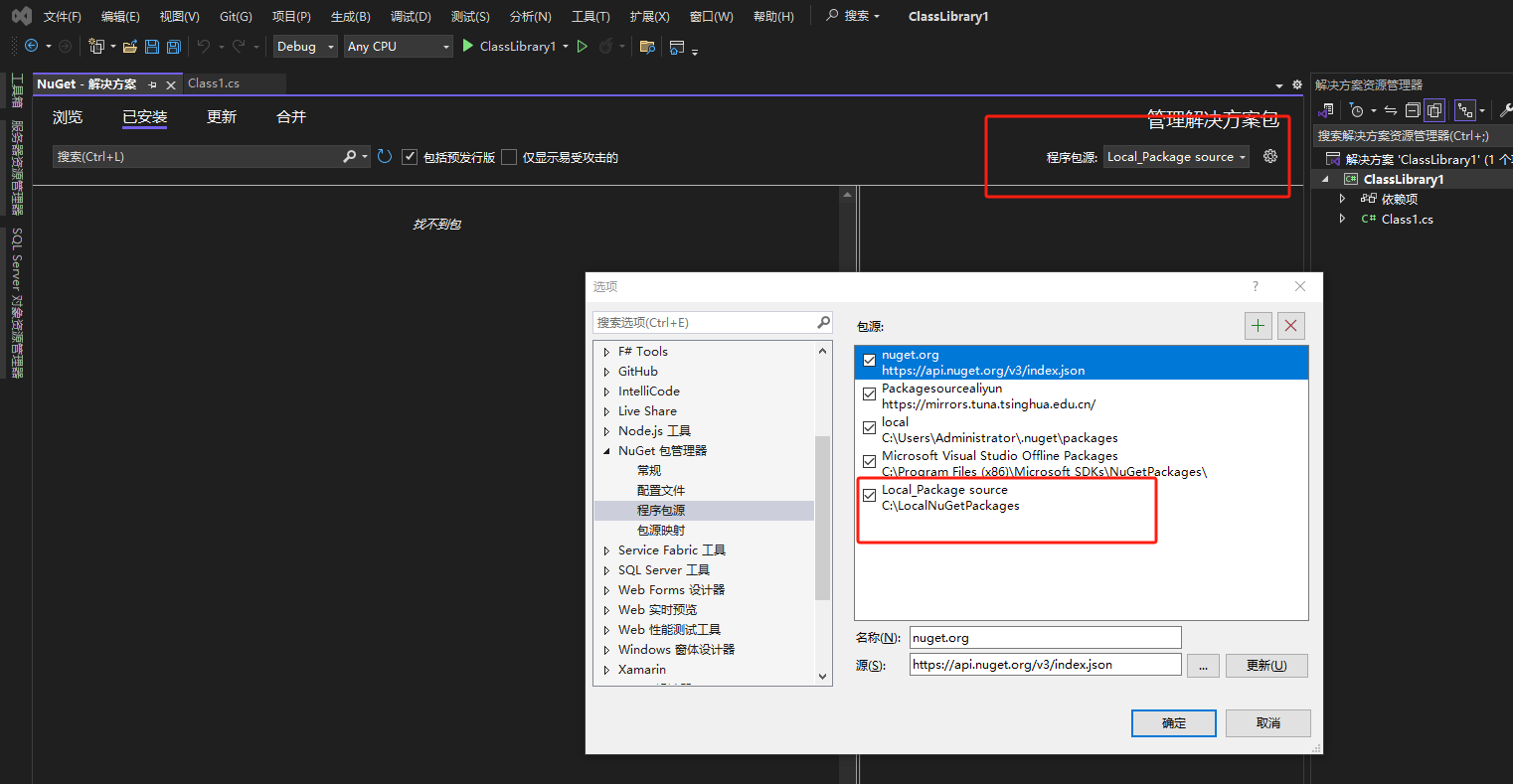Expand SQL Server 工具 options node
This screenshot has height=784, width=1513.
coord(606,570)
